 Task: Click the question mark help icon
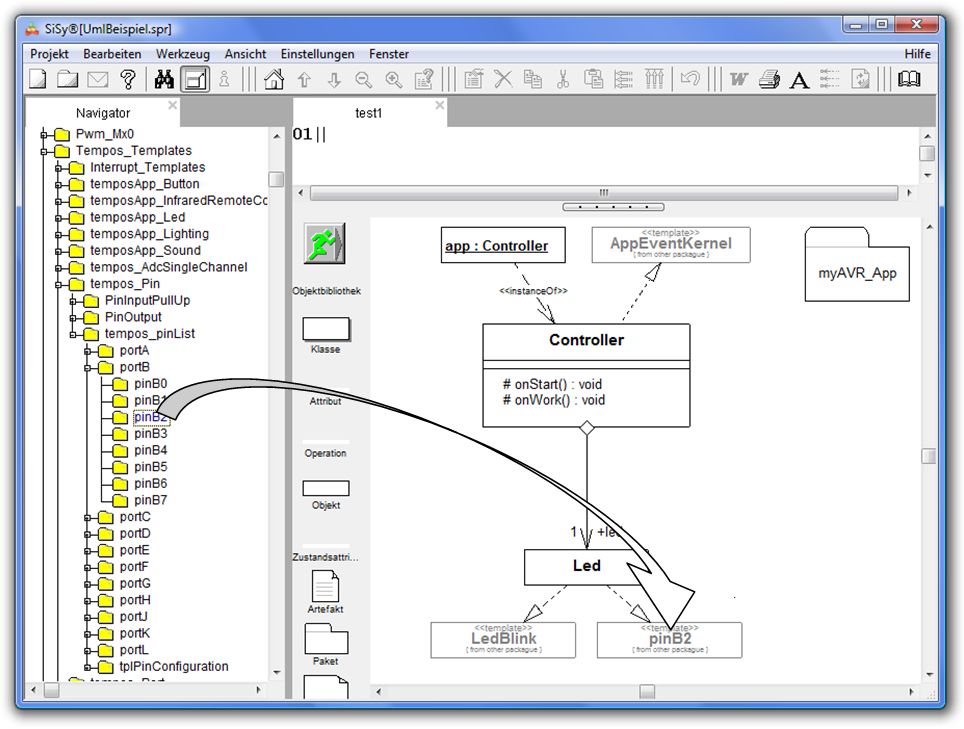pyautogui.click(x=127, y=80)
